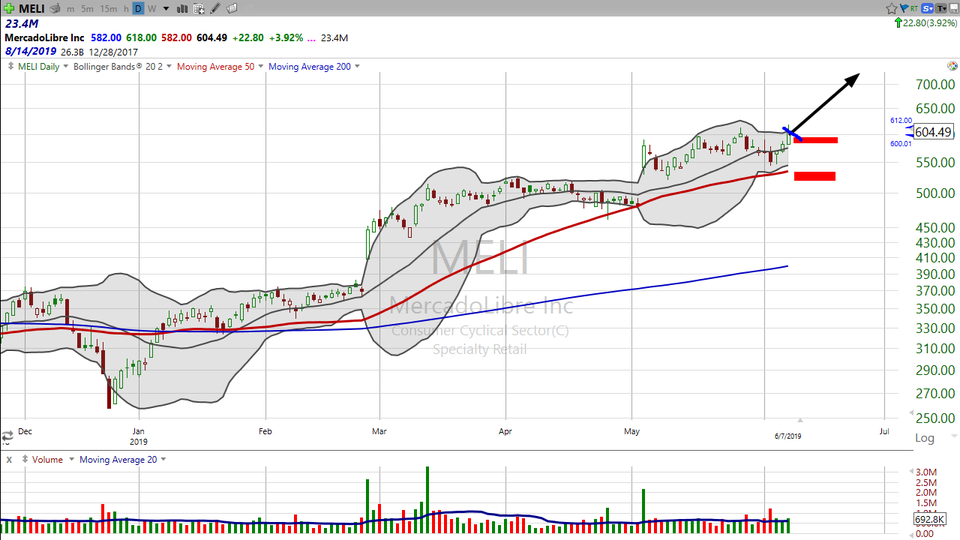Image resolution: width=960 pixels, height=540 pixels.
Task: Click the Jan 2019 time axis label
Action: coord(138,436)
